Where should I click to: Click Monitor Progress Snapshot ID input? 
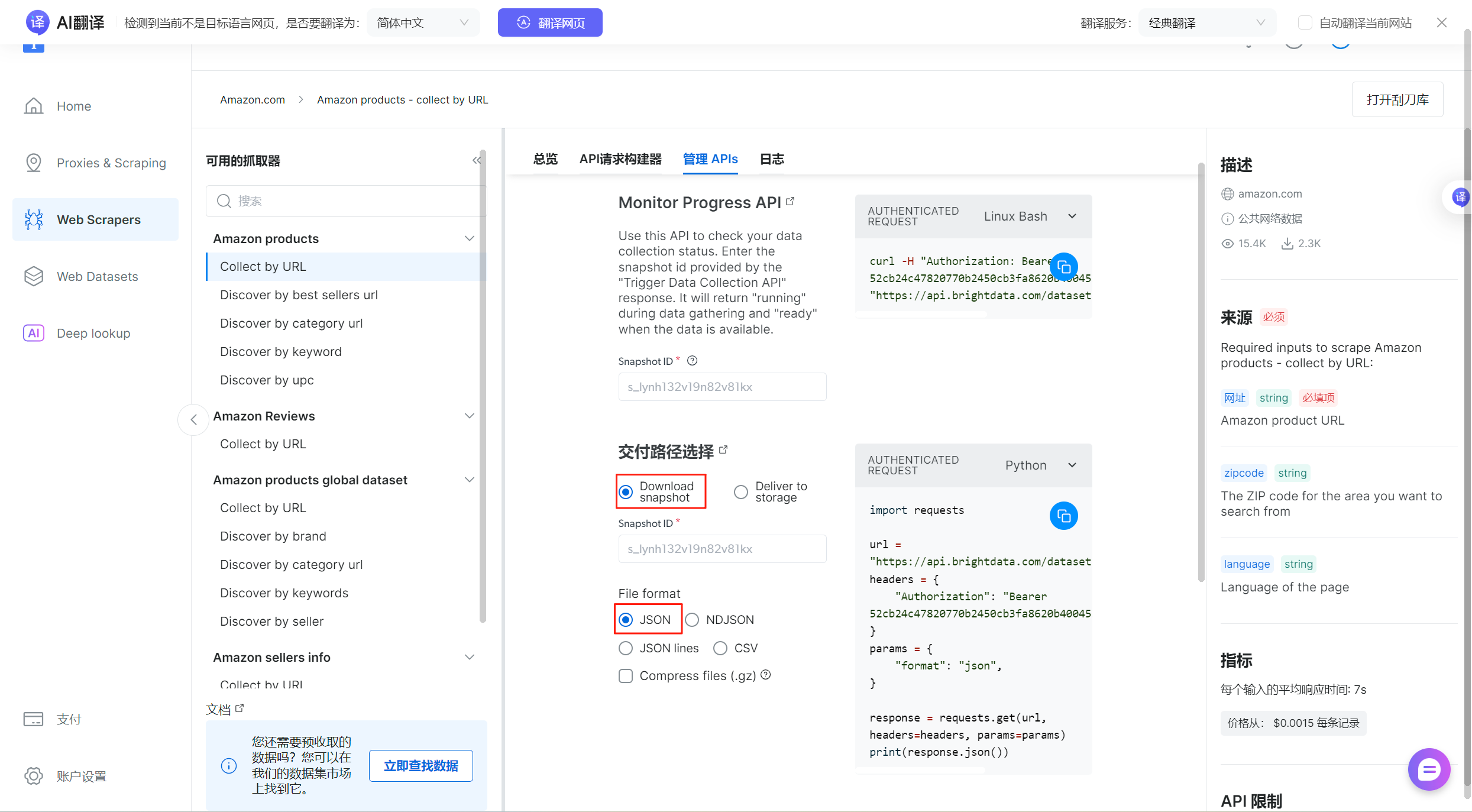[723, 387]
